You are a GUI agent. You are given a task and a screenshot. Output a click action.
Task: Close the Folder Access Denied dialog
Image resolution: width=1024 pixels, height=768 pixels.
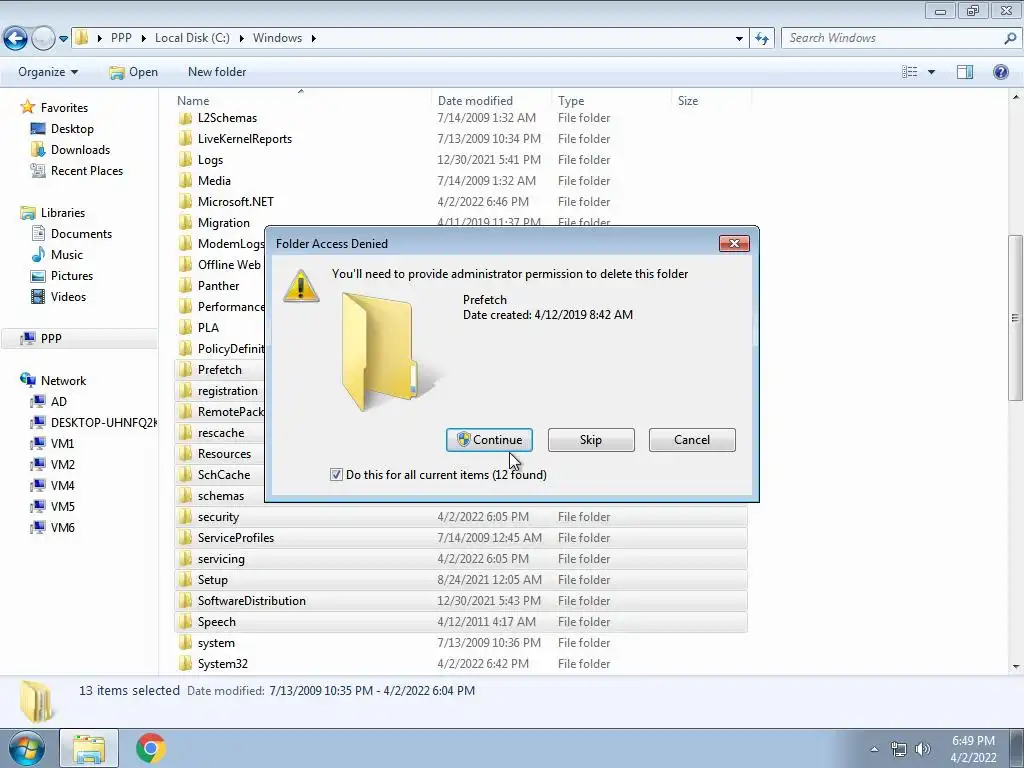tap(734, 244)
